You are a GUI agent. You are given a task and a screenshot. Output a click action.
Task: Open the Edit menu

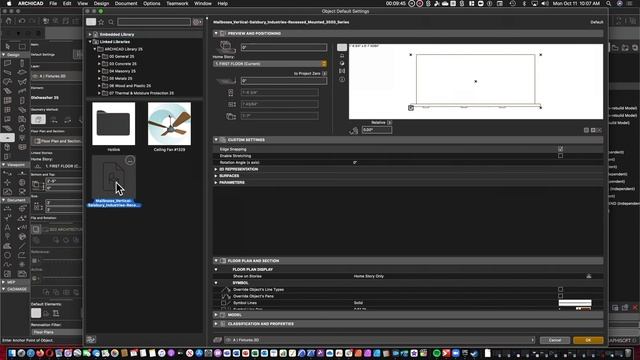coord(67,3)
